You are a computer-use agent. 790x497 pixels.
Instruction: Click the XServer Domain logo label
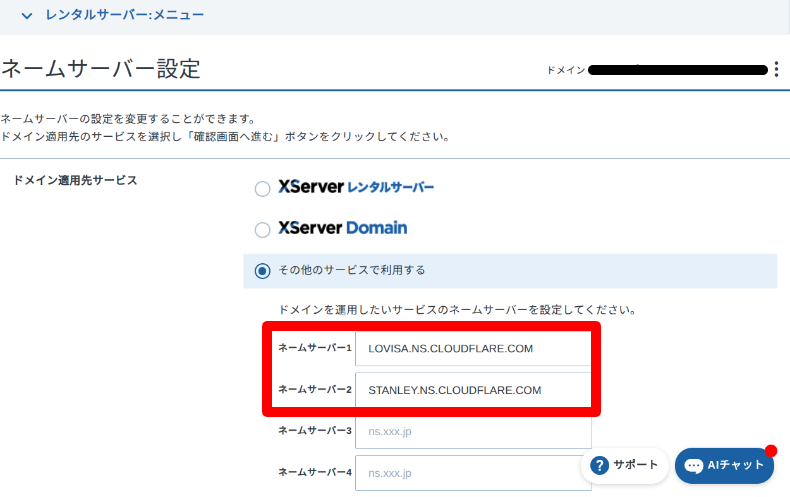[343, 228]
